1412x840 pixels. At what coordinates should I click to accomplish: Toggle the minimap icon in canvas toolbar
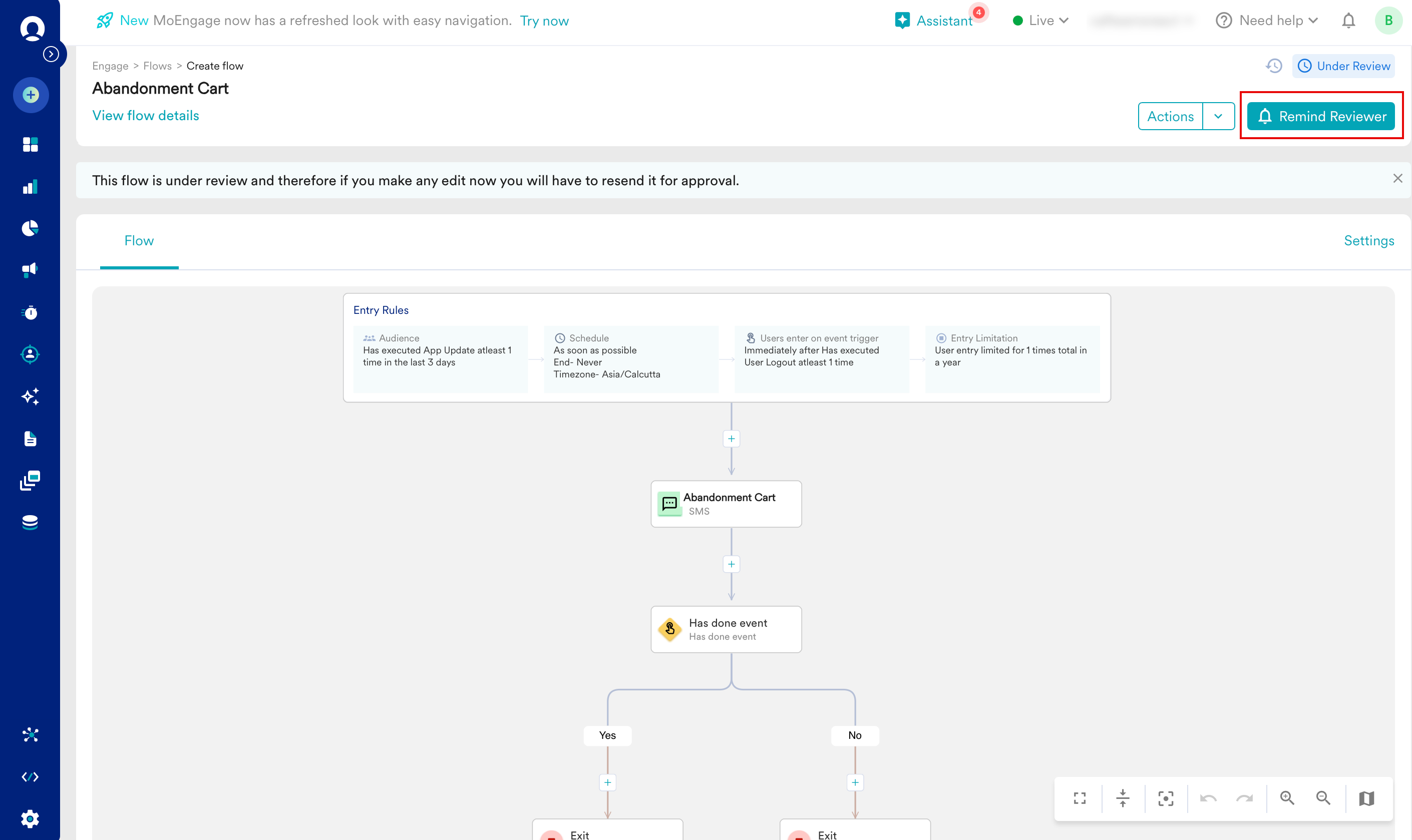coord(1366,798)
